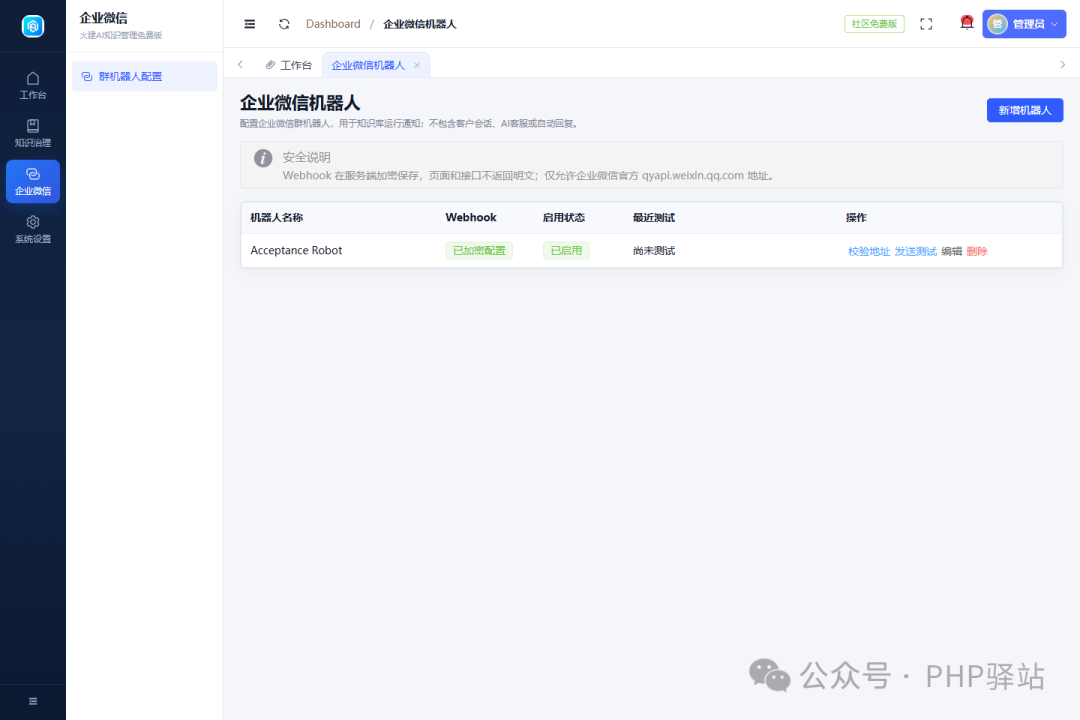Click 发送测试 for Acceptance Robot
Viewport: 1080px width, 720px height.
click(x=915, y=251)
